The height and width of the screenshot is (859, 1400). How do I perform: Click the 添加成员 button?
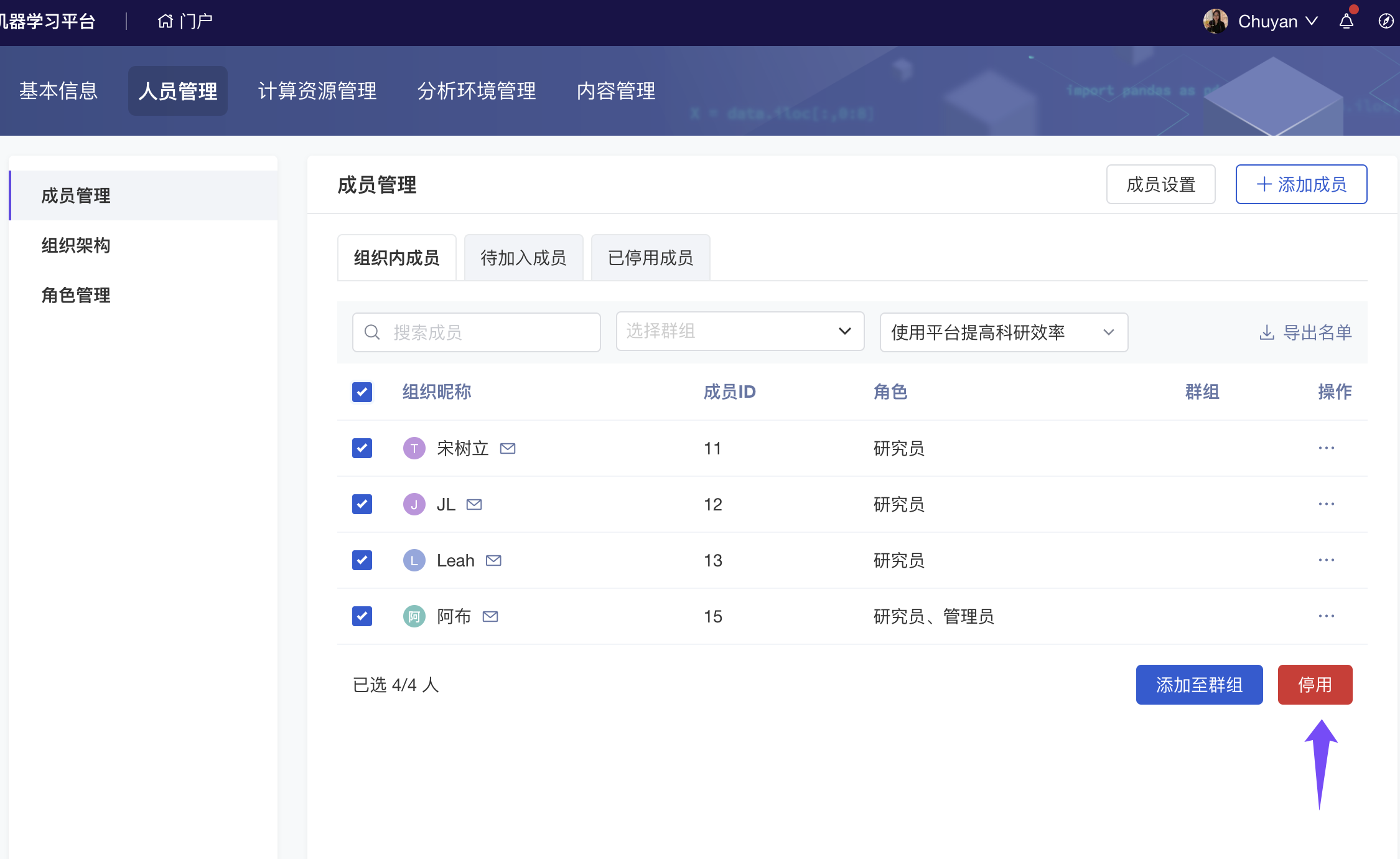[1301, 184]
